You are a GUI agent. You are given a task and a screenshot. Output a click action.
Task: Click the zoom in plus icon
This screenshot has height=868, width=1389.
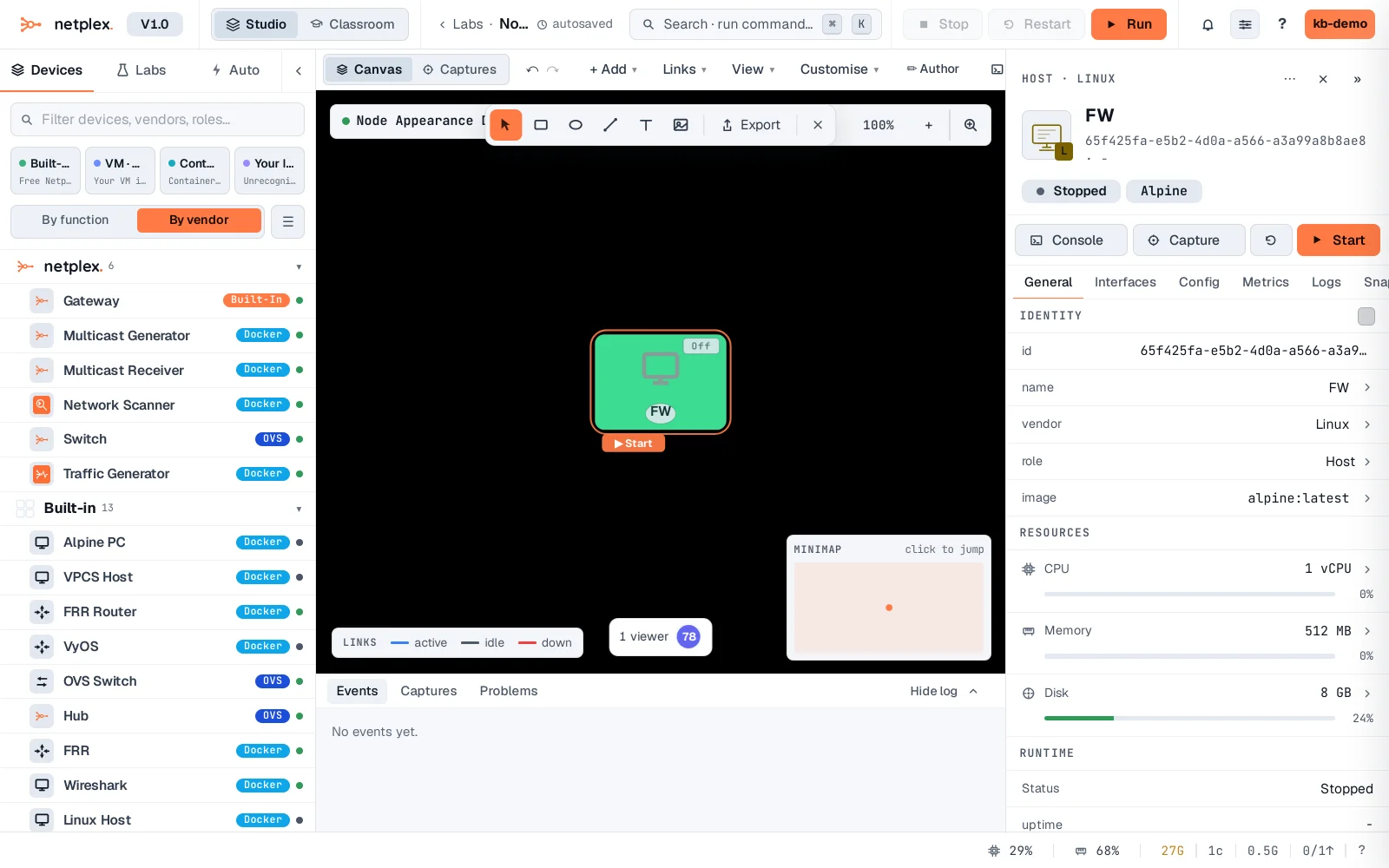929,125
